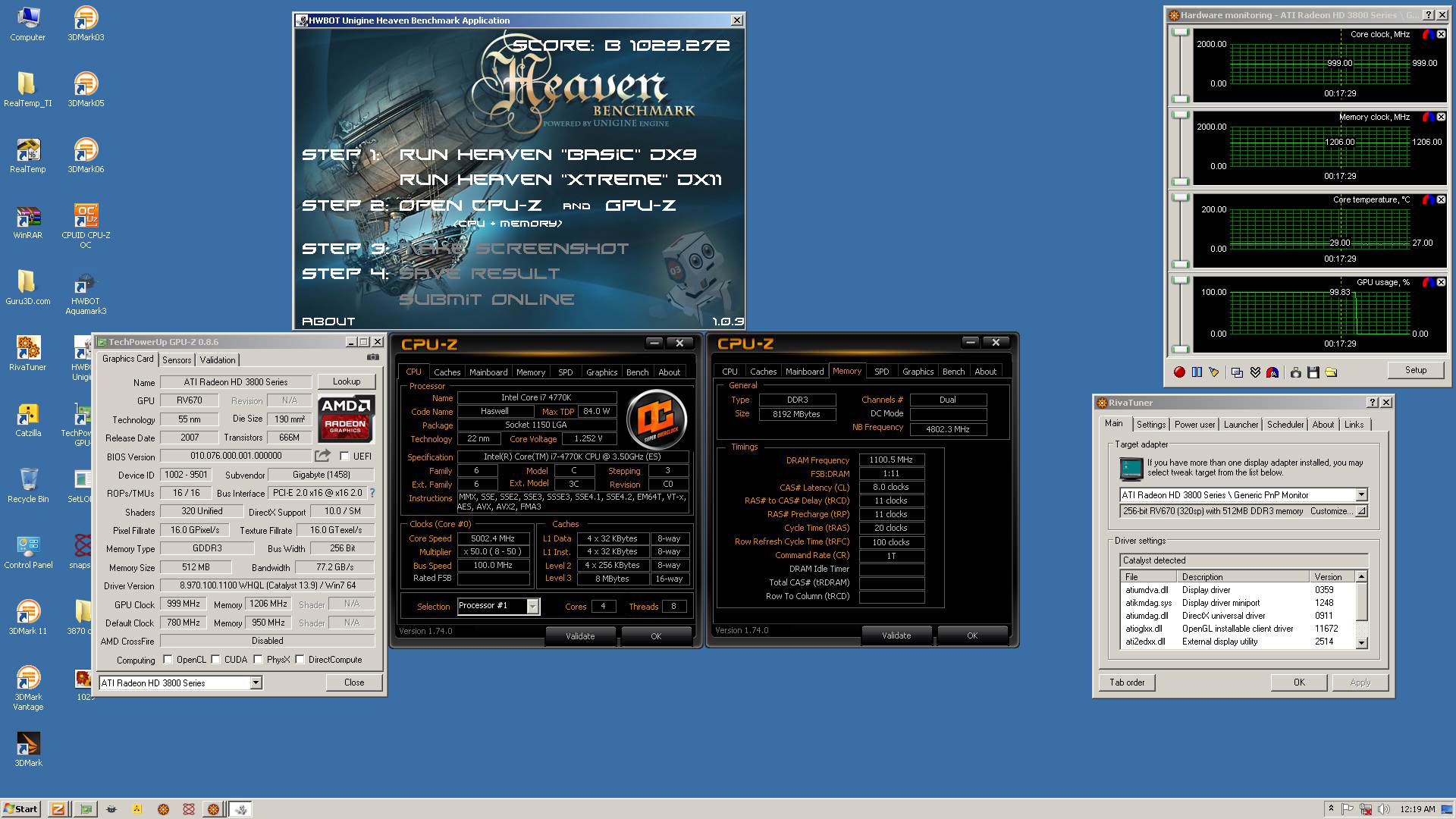1456x819 pixels.
Task: Open the Scheduler tab in RivaTuner
Action: pos(1285,425)
